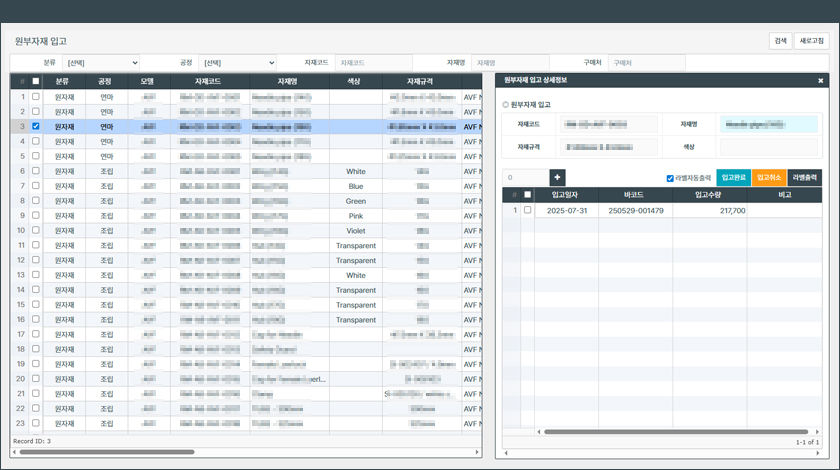Check the select-all box in main grid header
Image resolution: width=840 pixels, height=470 pixels.
[36, 82]
